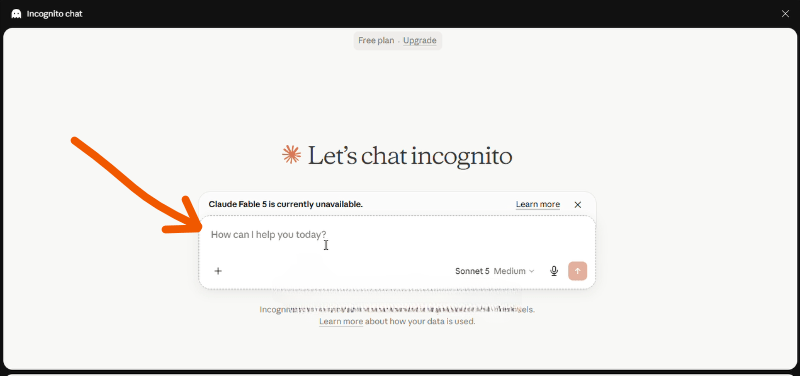
Task: Click the orange starburst Claude logo
Action: [291, 155]
